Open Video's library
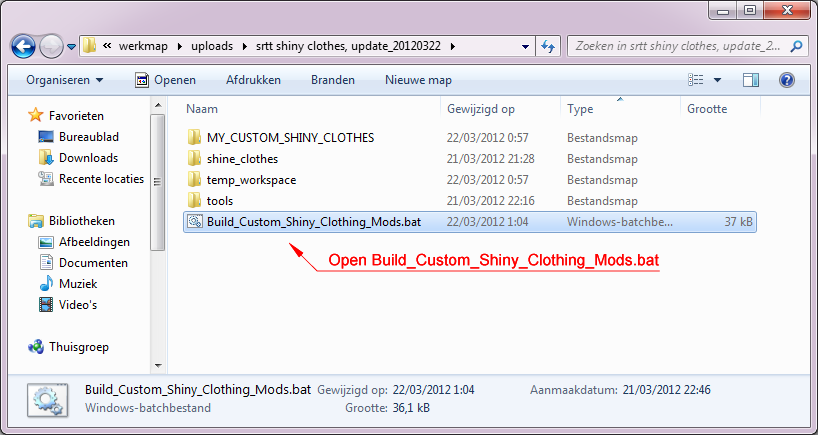 [78, 305]
